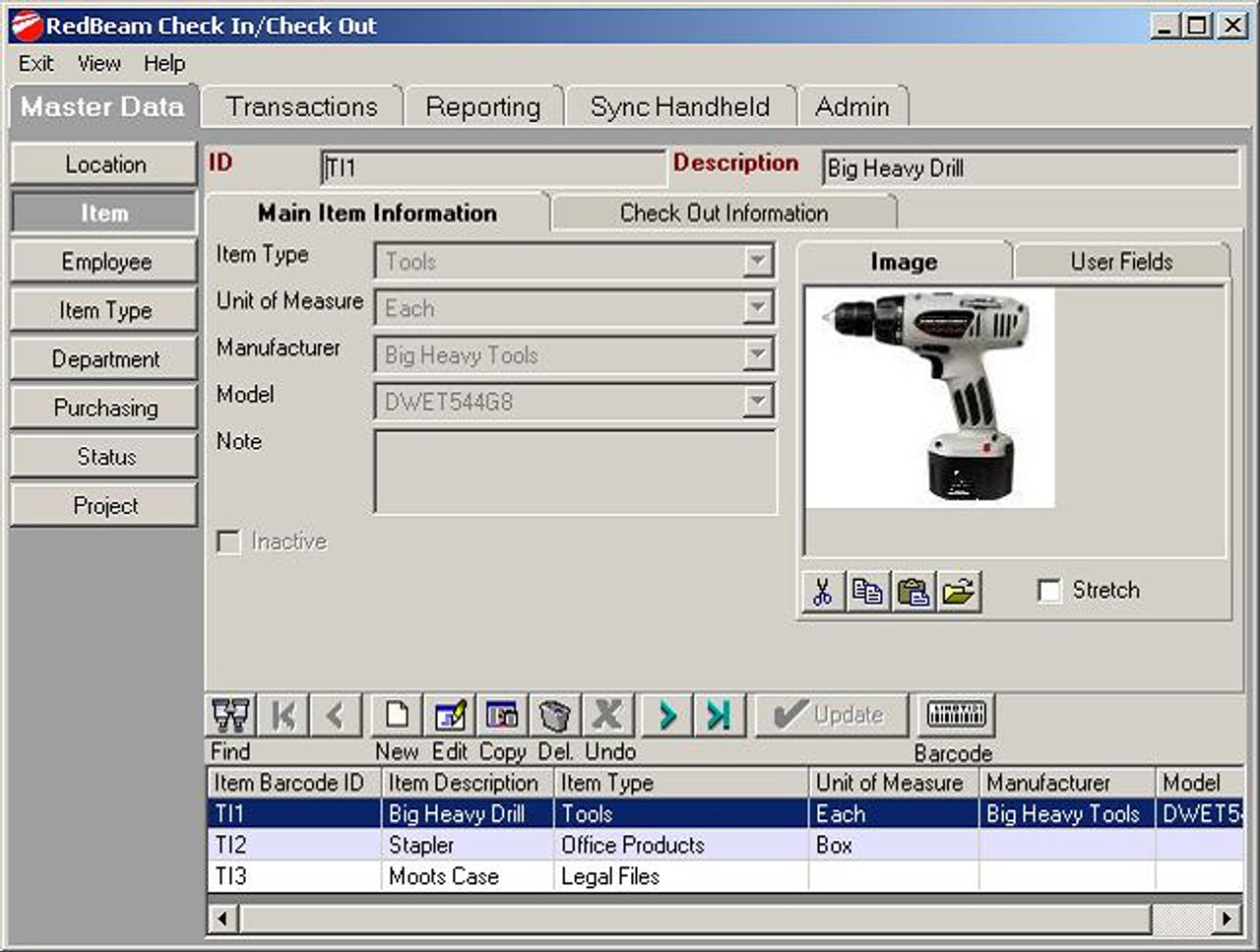Screen dimensions: 1260x952
Task: Click the Moots Case description cell
Action: click(x=468, y=877)
